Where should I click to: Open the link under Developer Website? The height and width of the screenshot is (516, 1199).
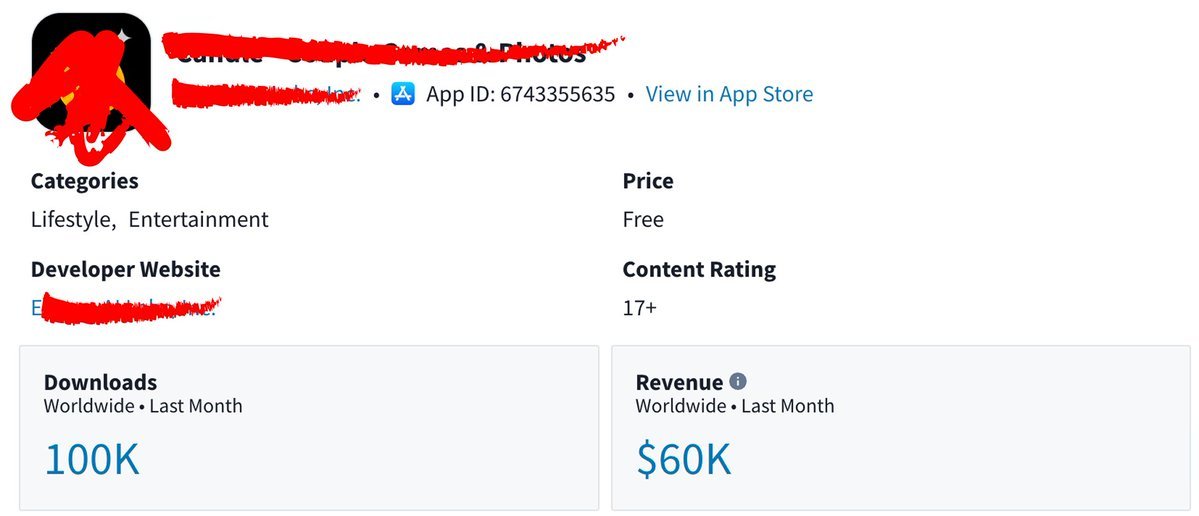point(124,307)
